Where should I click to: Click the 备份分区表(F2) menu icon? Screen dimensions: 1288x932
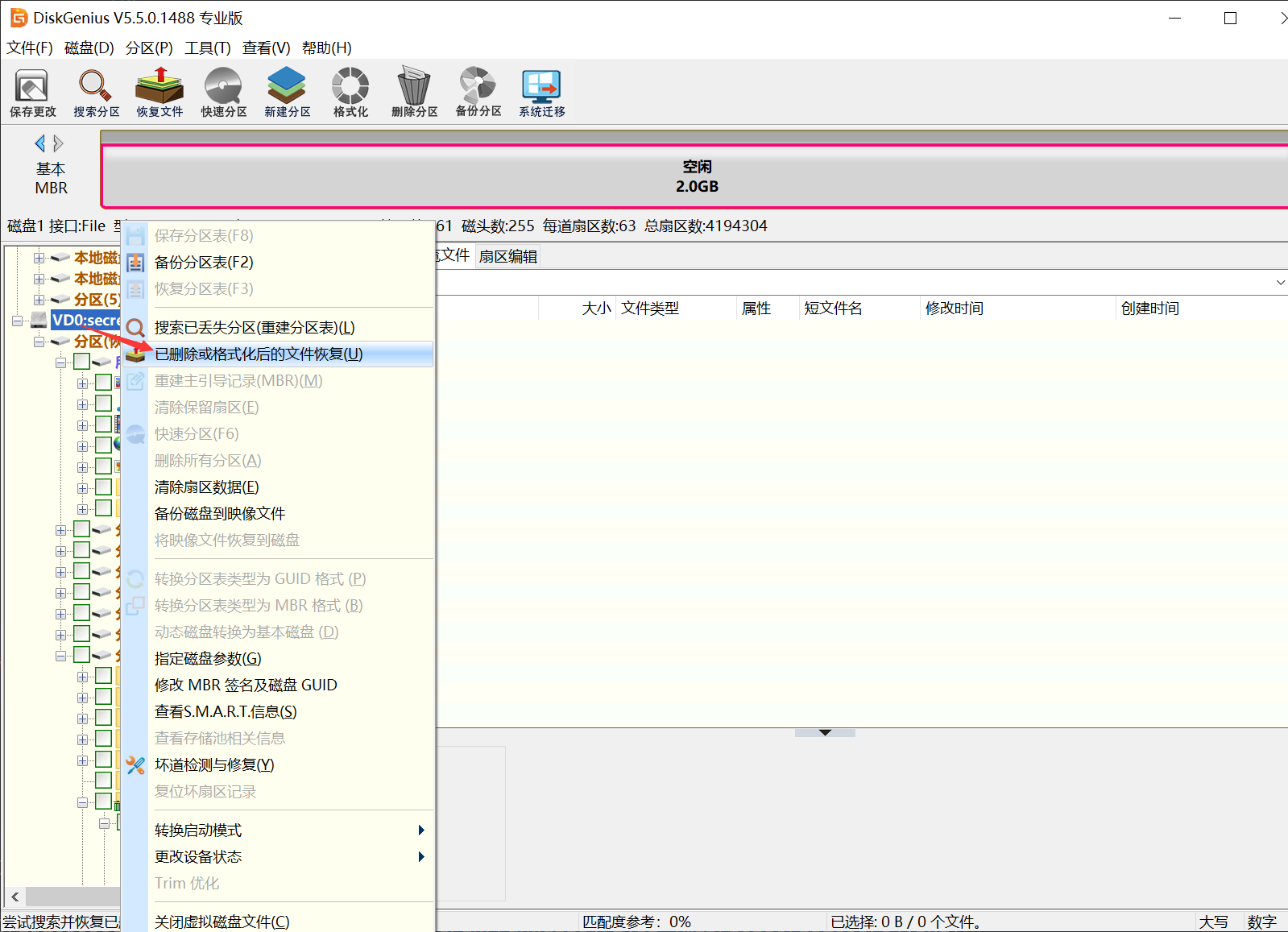pyautogui.click(x=135, y=263)
